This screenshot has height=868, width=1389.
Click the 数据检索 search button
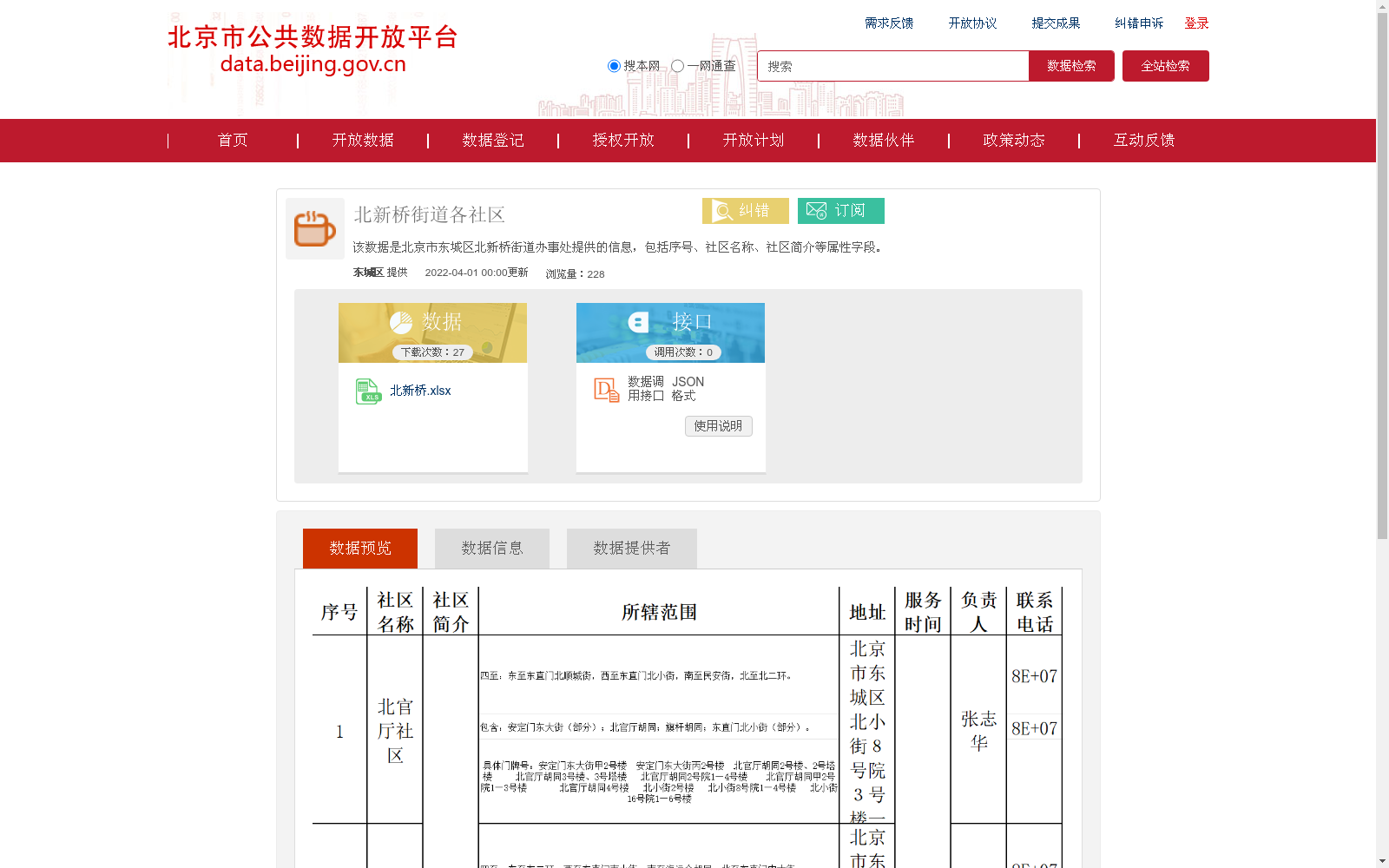click(1071, 66)
